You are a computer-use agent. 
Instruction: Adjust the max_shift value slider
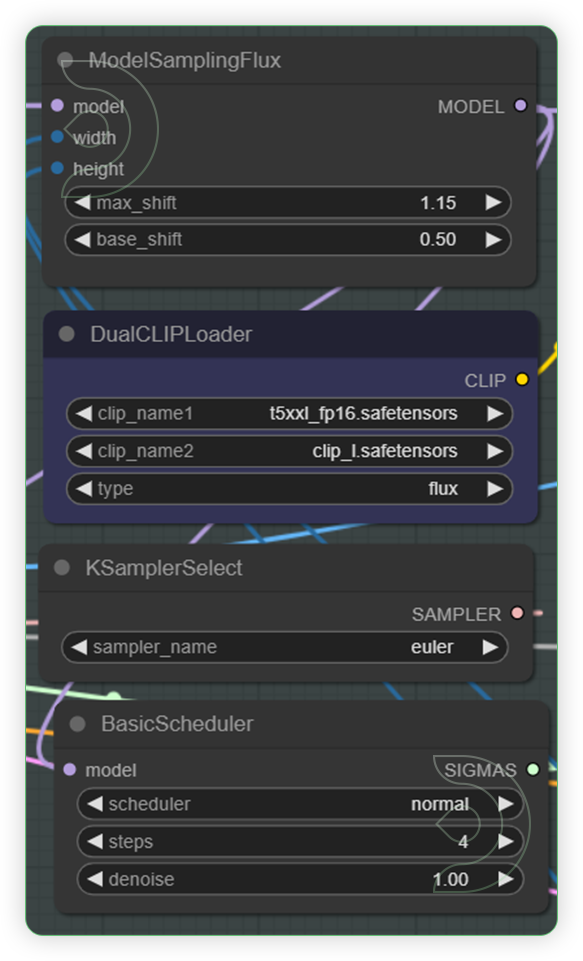tap(290, 202)
